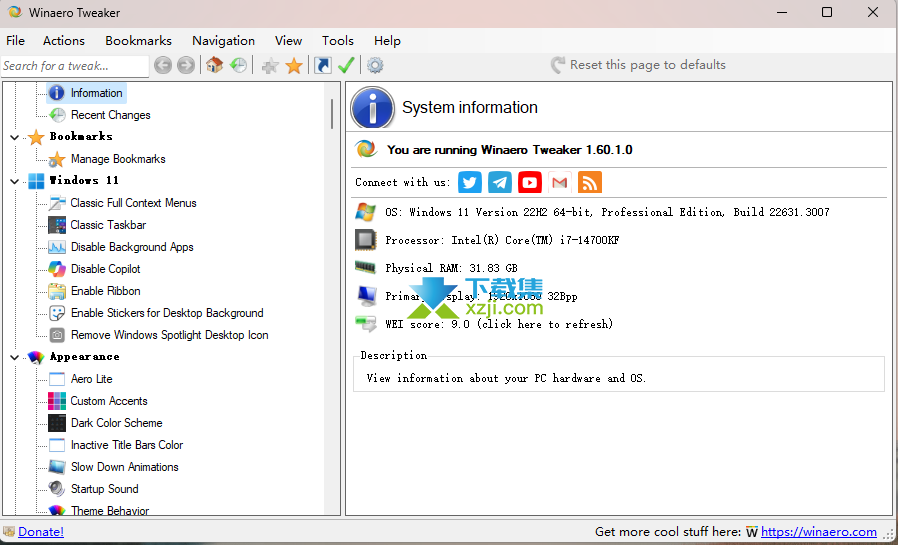Click the Aero Lite window icon
The image size is (898, 545).
point(57,379)
